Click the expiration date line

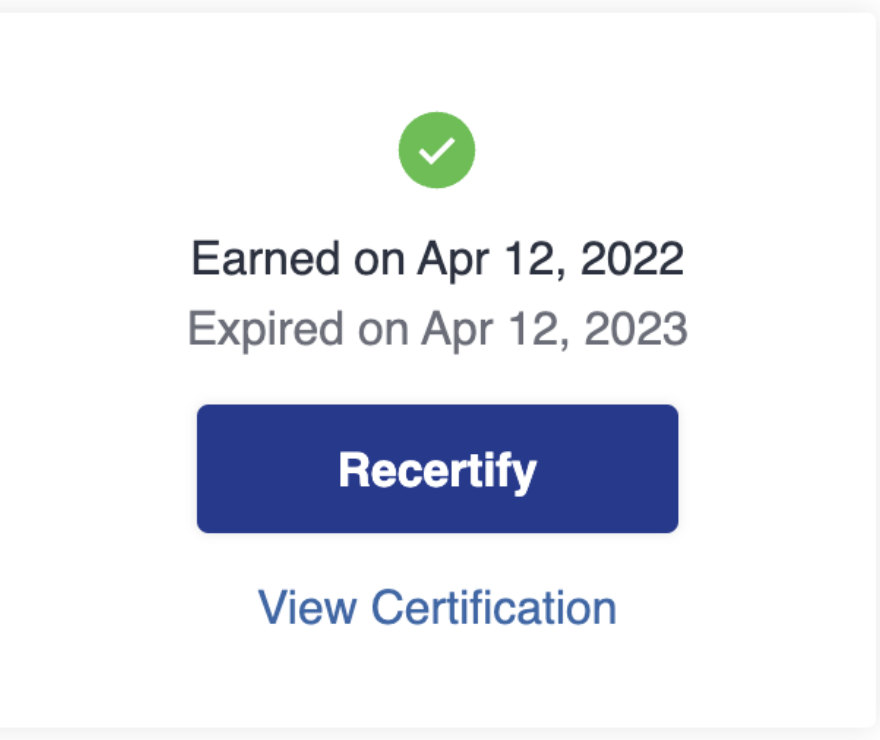click(x=437, y=329)
